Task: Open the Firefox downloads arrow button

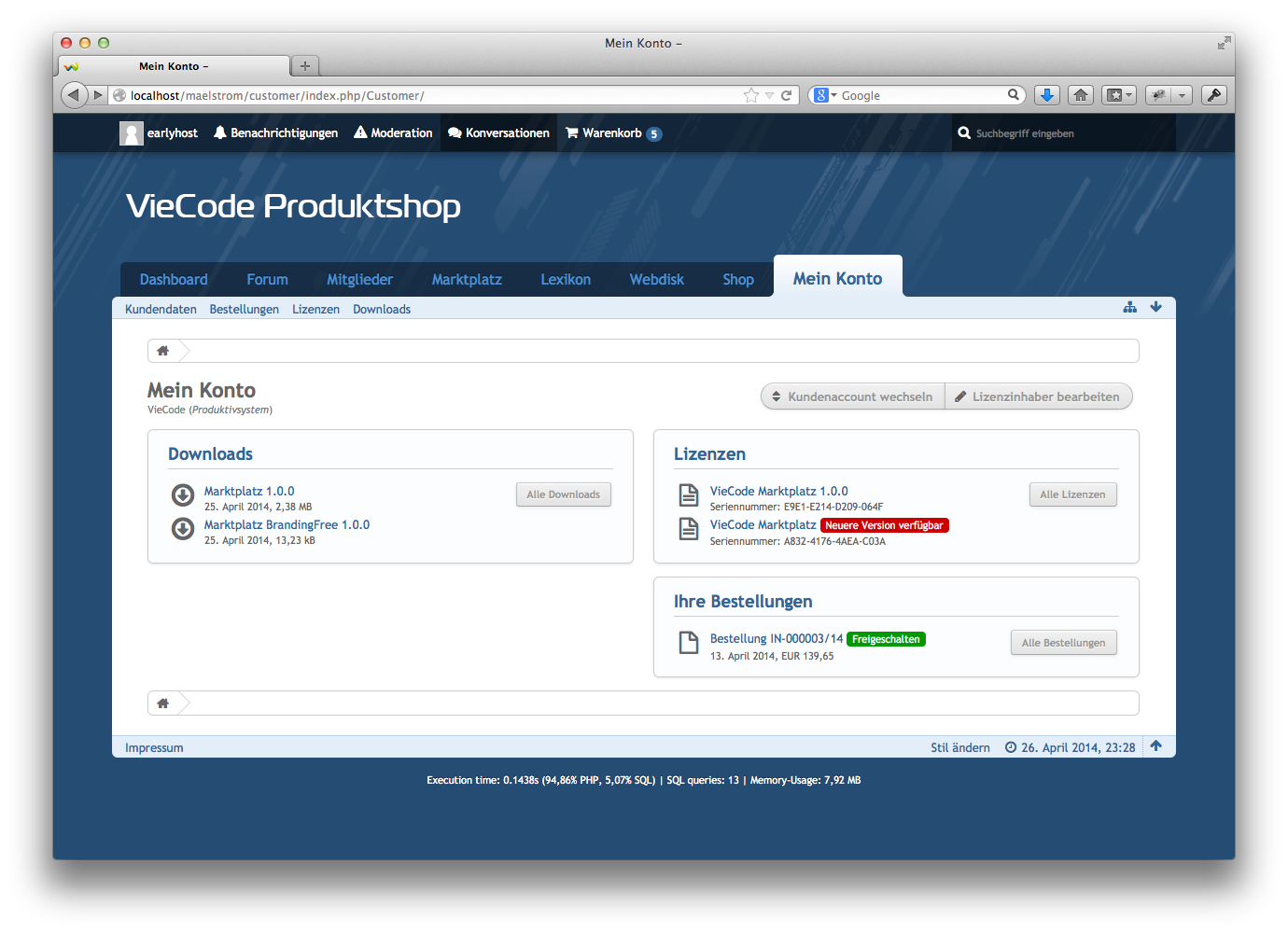Action: pos(1047,95)
